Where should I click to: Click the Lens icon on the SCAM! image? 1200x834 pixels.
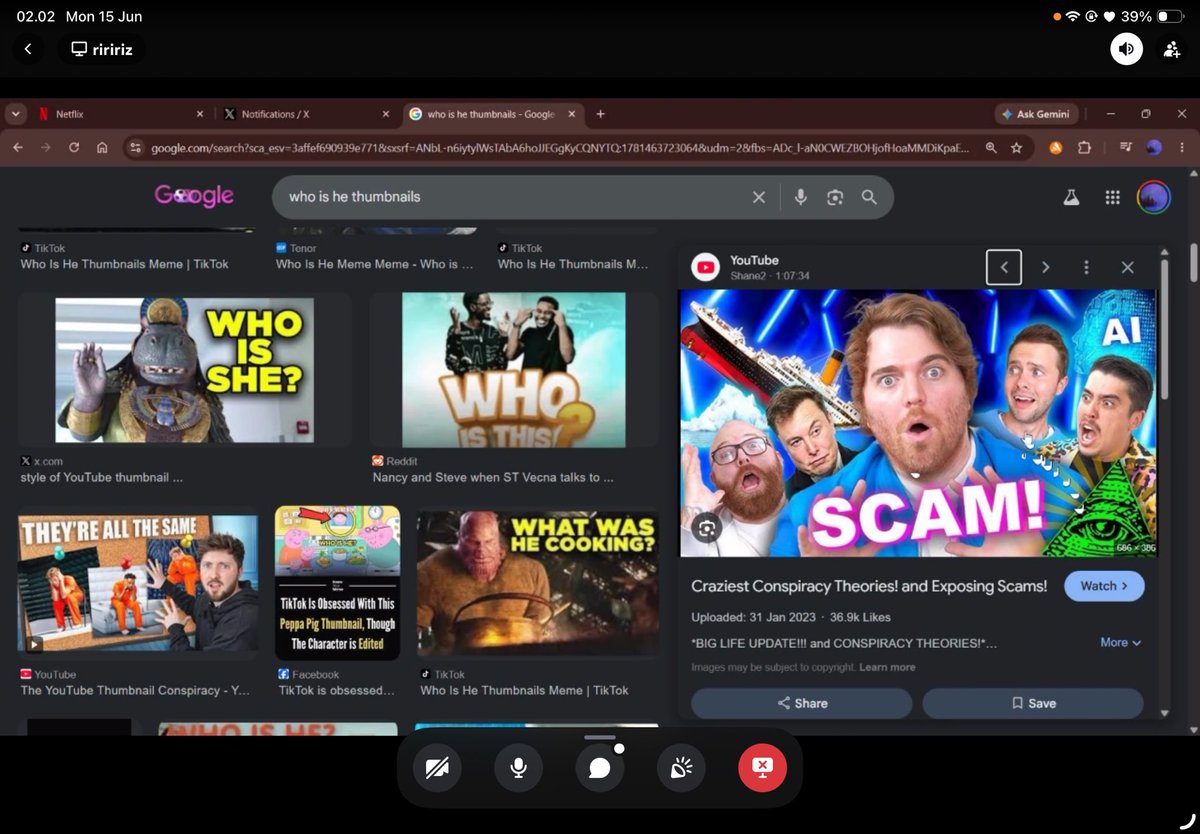pyautogui.click(x=707, y=527)
